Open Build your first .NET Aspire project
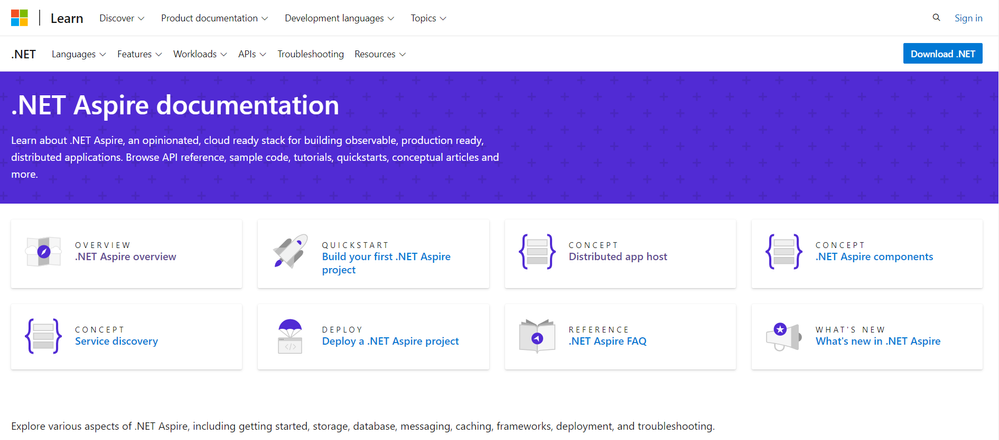 pyautogui.click(x=386, y=264)
